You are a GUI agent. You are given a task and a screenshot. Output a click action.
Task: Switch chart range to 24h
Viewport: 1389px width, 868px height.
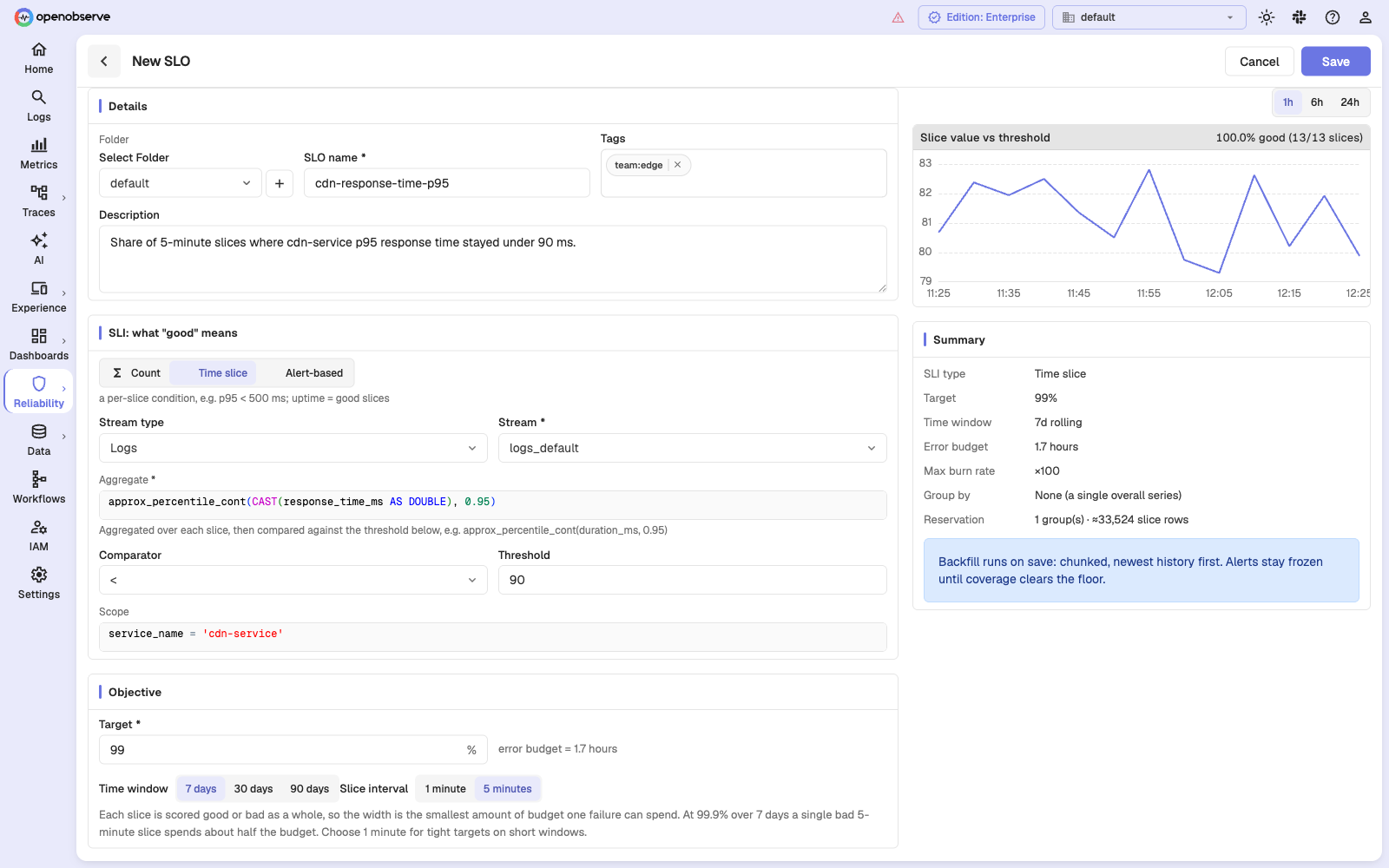tap(1350, 102)
